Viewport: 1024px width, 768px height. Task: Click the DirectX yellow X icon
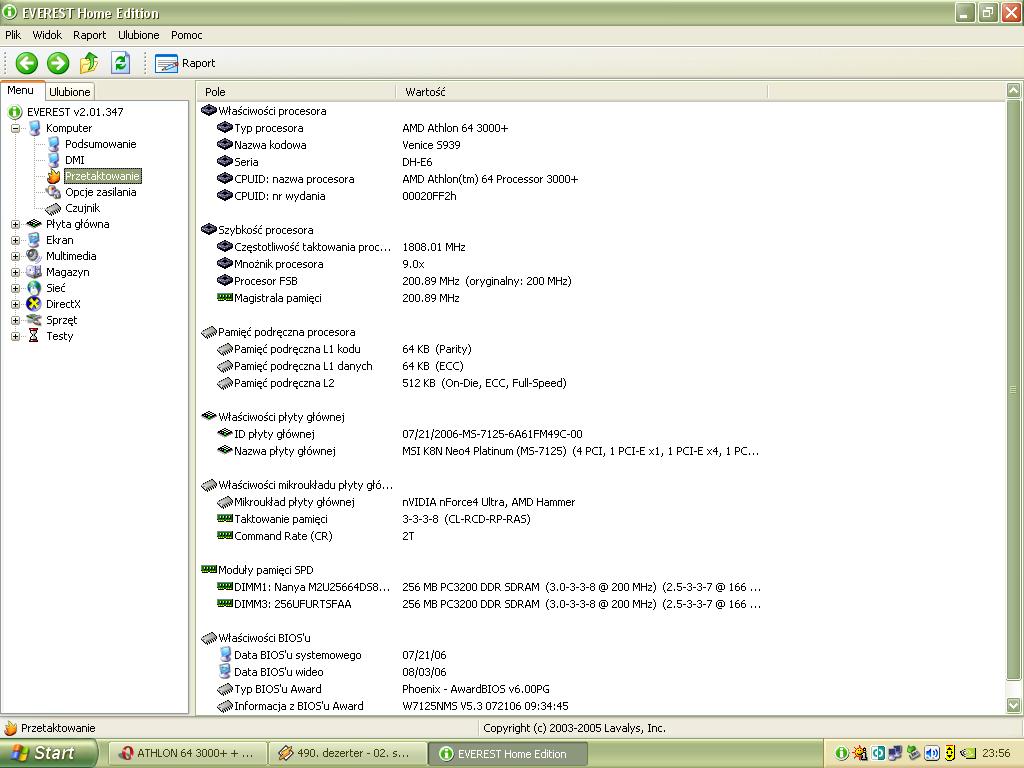34,304
